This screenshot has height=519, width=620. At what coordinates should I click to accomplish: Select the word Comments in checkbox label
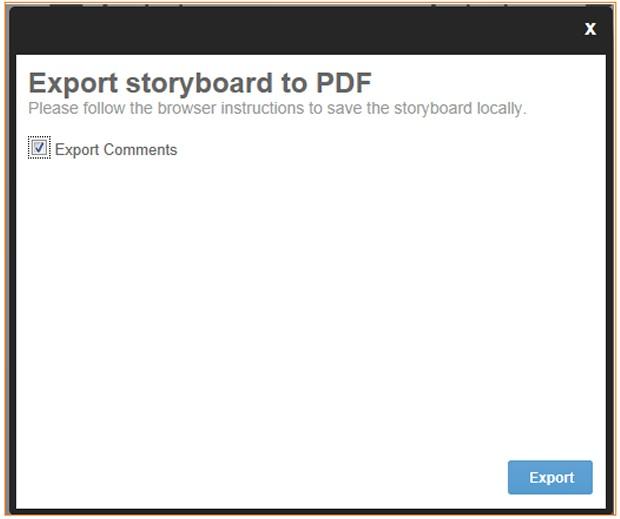click(140, 150)
